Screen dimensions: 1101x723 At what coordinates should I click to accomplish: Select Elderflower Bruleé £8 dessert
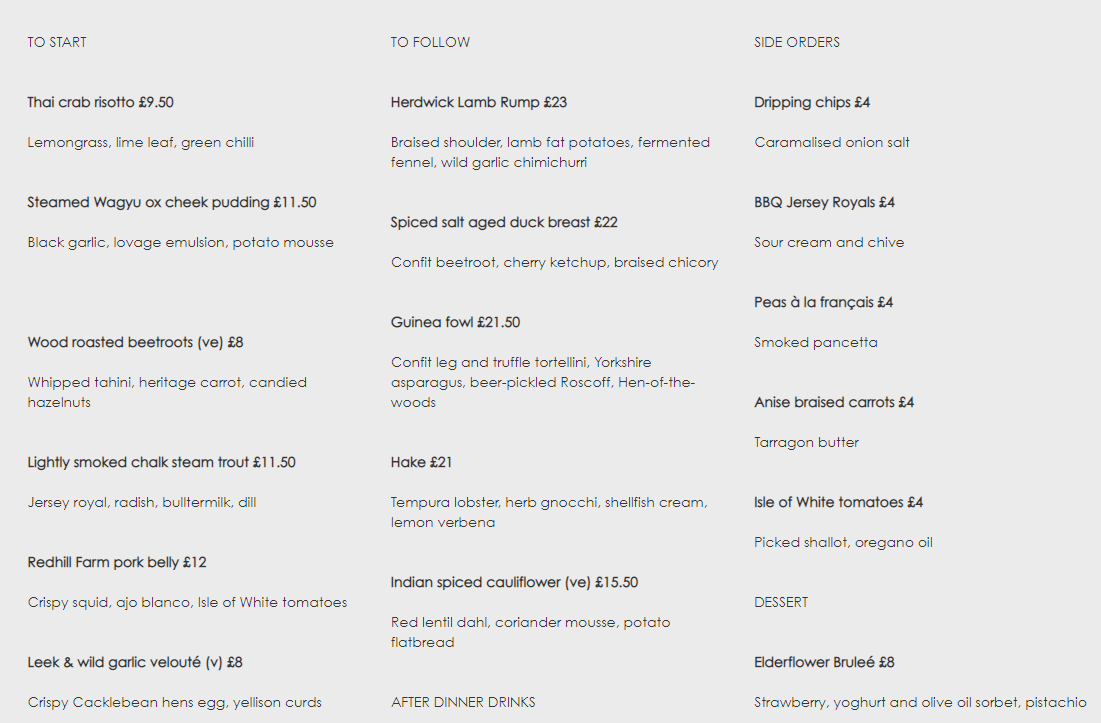pyautogui.click(x=824, y=663)
